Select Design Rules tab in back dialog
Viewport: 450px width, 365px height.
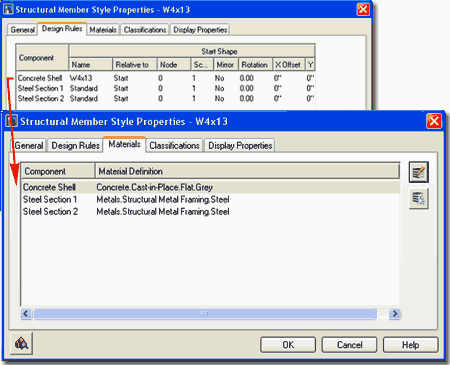[62, 29]
